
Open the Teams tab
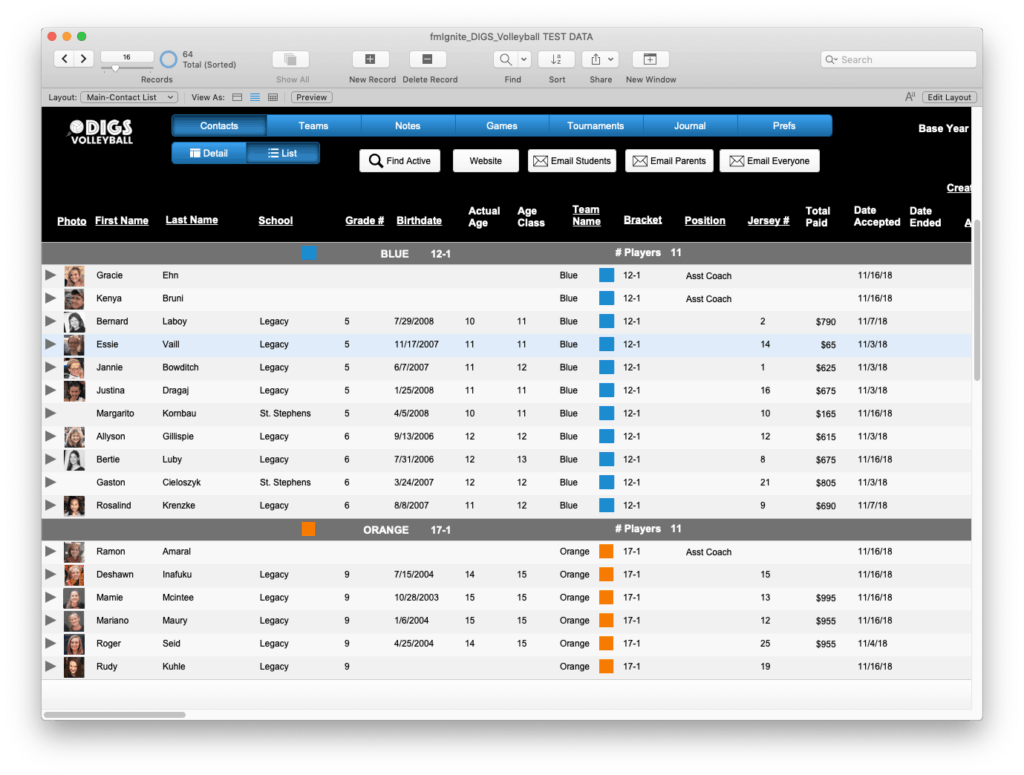coord(313,125)
